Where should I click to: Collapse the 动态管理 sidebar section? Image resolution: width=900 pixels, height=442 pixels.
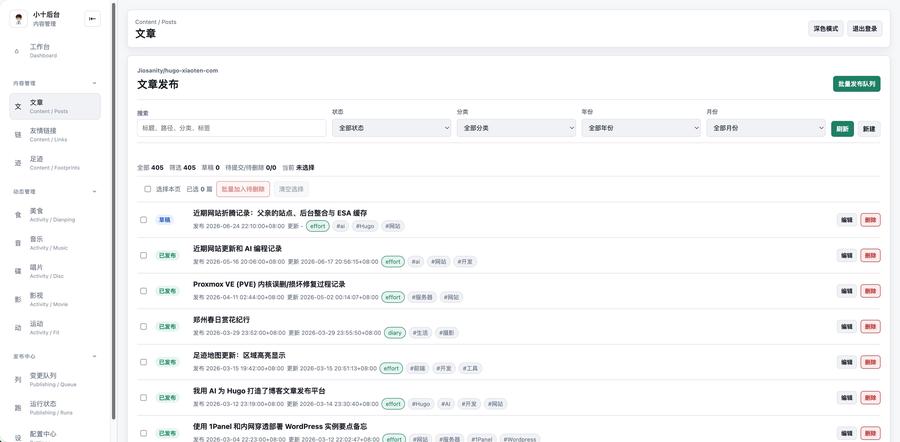click(95, 192)
